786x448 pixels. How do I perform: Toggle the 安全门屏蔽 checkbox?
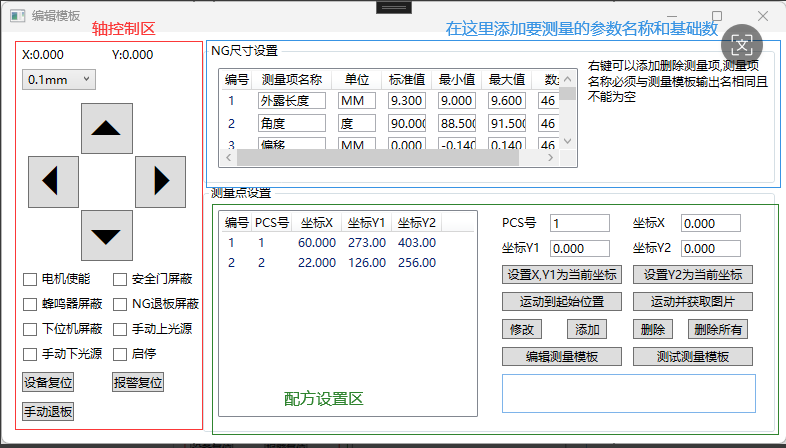(120, 279)
